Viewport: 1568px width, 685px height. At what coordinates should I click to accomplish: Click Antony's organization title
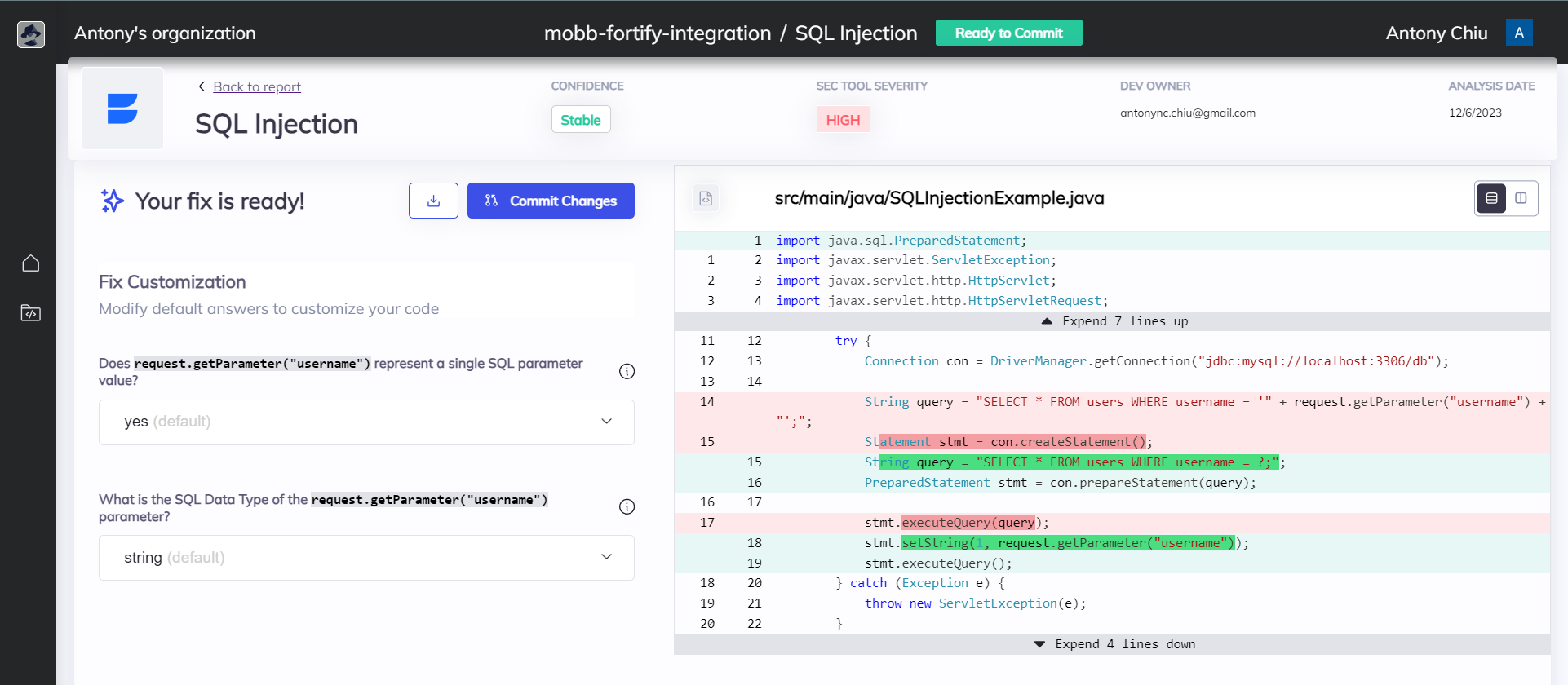point(165,33)
